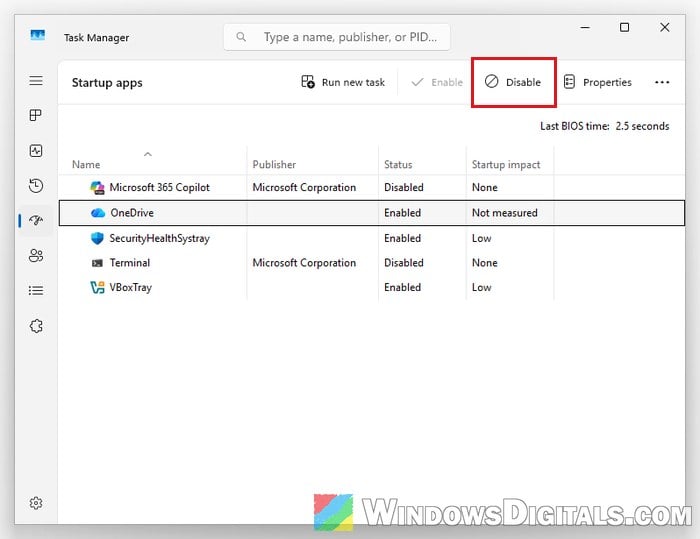Open the hamburger navigation menu

pos(36,81)
